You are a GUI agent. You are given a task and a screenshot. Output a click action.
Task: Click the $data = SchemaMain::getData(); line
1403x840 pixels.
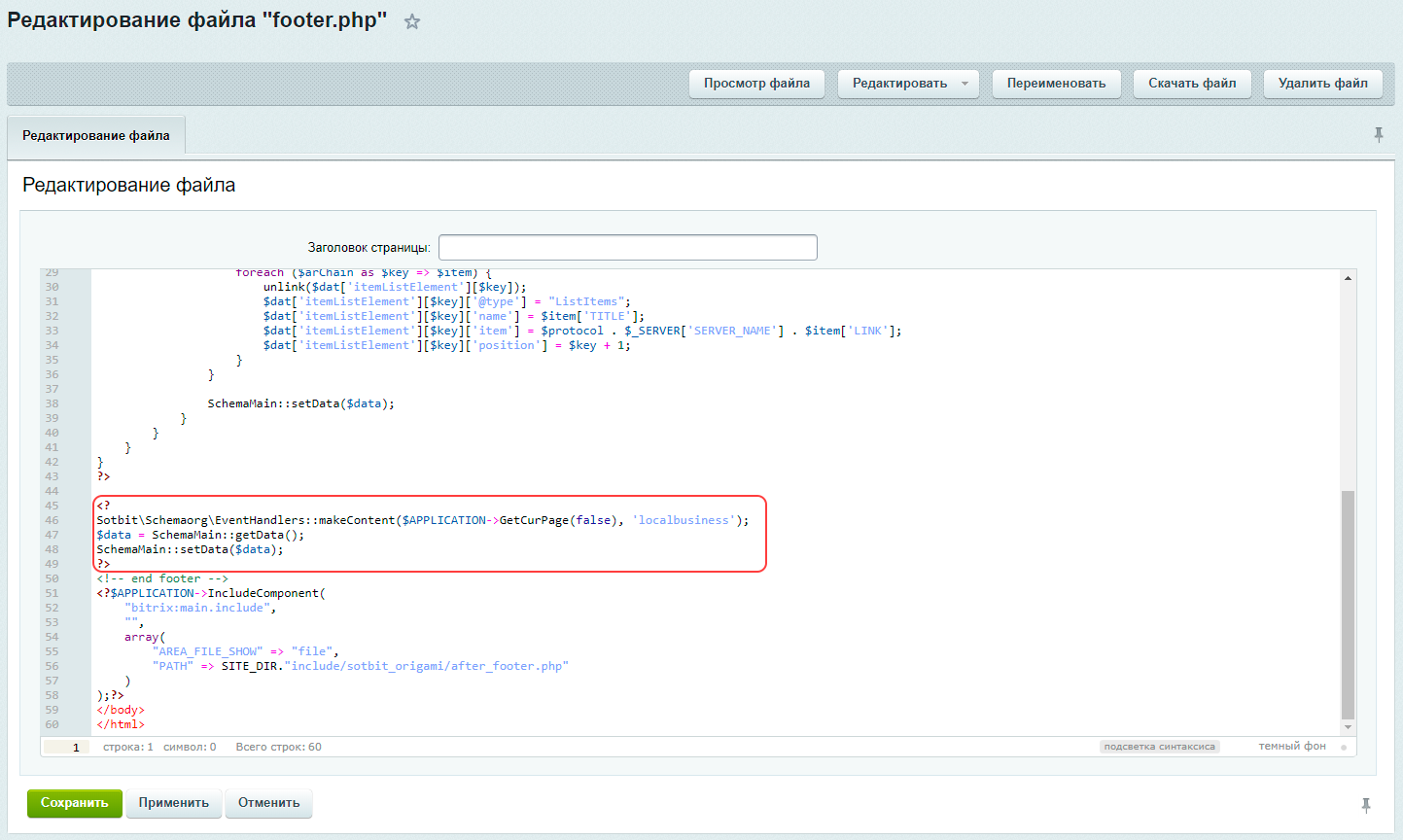[200, 535]
